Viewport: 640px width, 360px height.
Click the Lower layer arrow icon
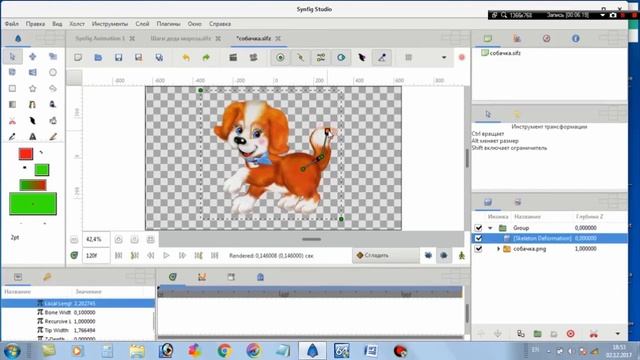pyautogui.click(x=498, y=334)
